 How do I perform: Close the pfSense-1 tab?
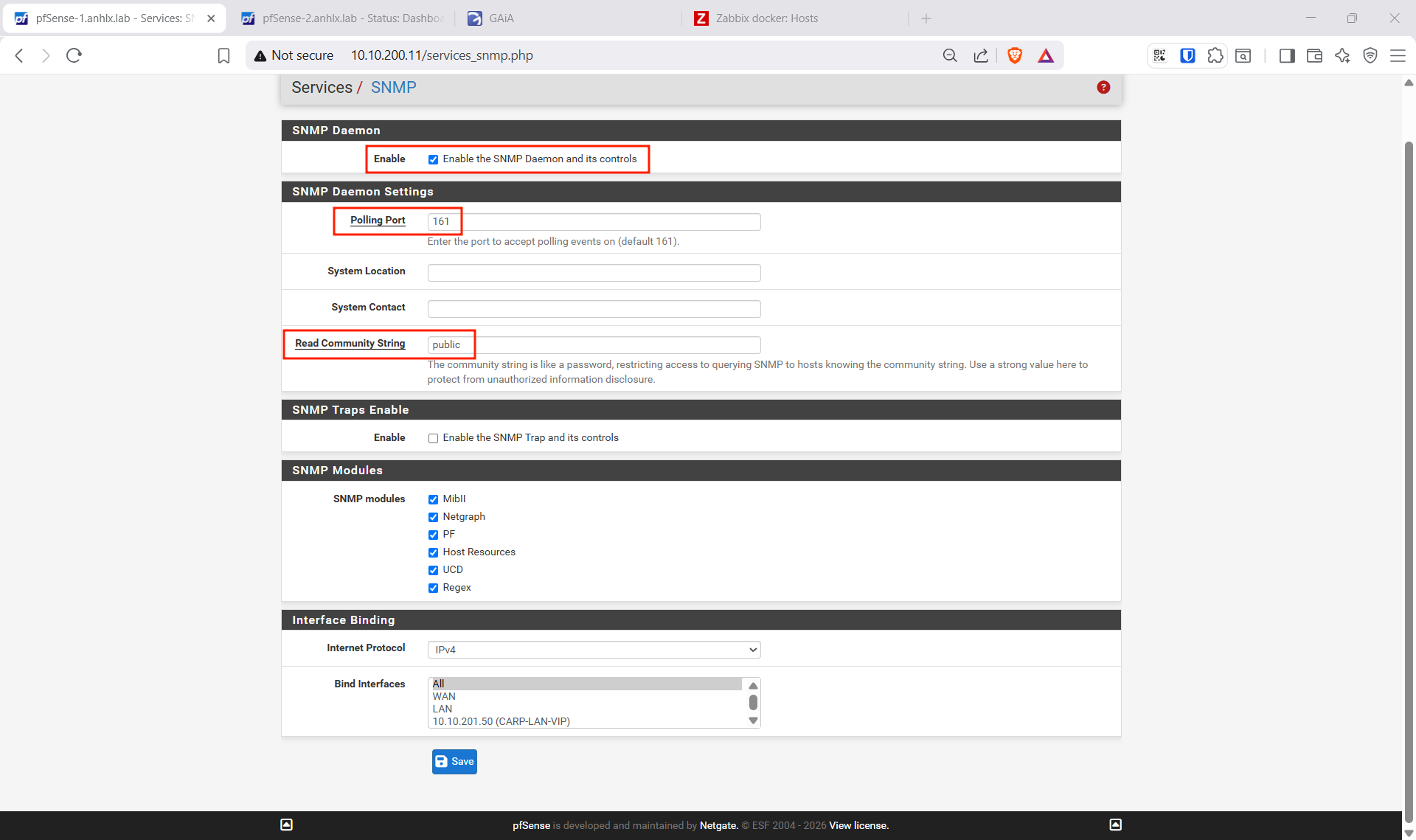(x=211, y=18)
